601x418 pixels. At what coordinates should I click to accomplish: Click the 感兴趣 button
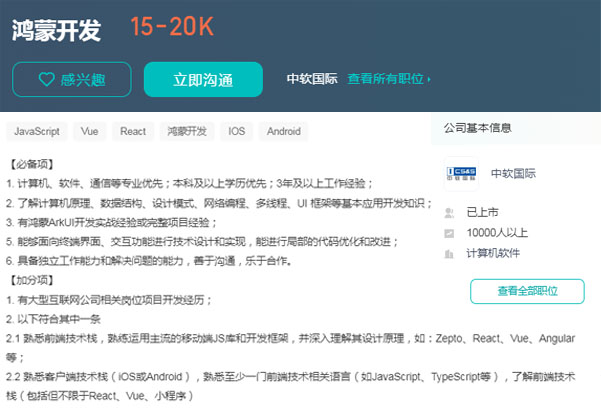coord(72,79)
